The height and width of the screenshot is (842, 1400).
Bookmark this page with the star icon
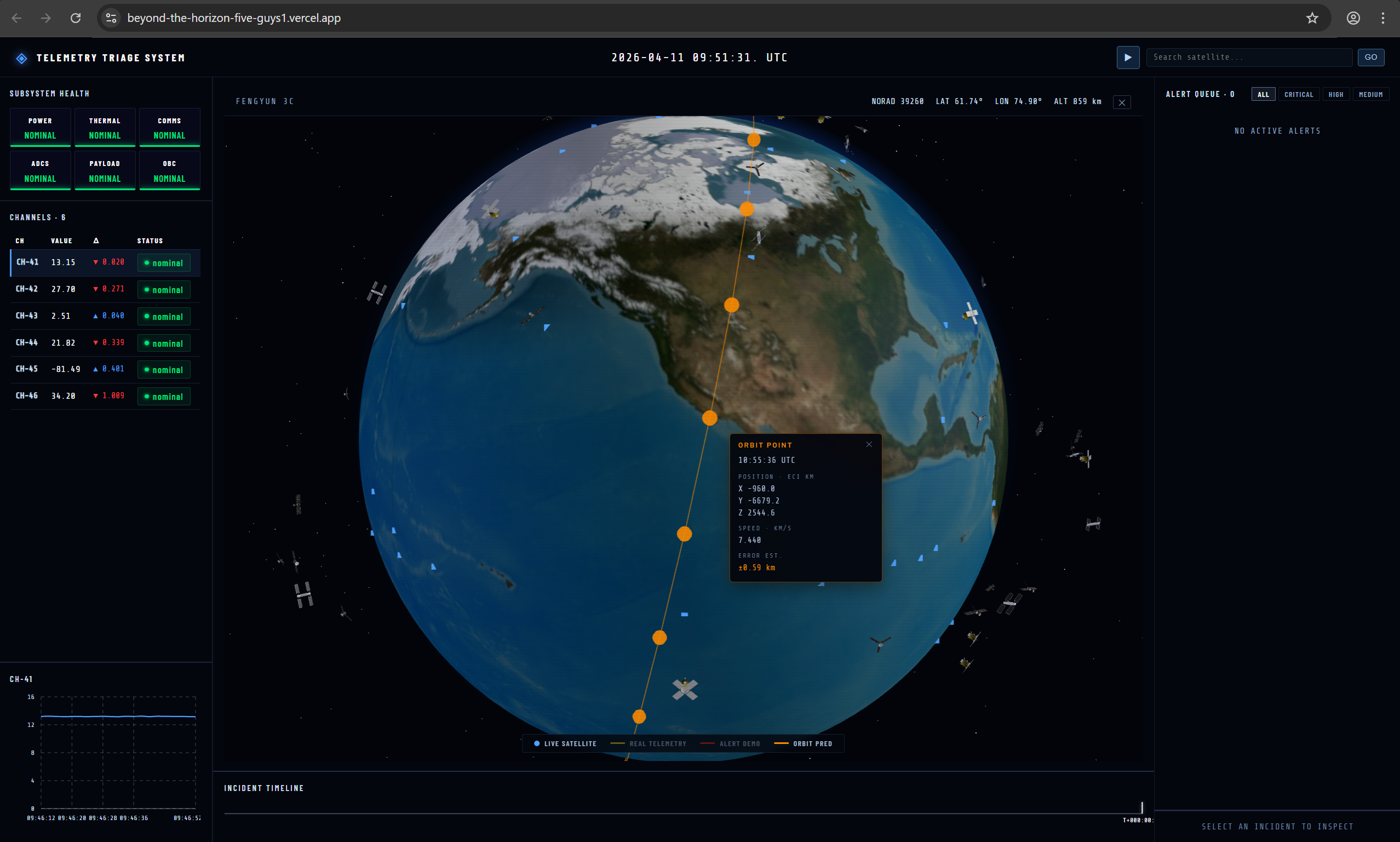(x=1311, y=18)
